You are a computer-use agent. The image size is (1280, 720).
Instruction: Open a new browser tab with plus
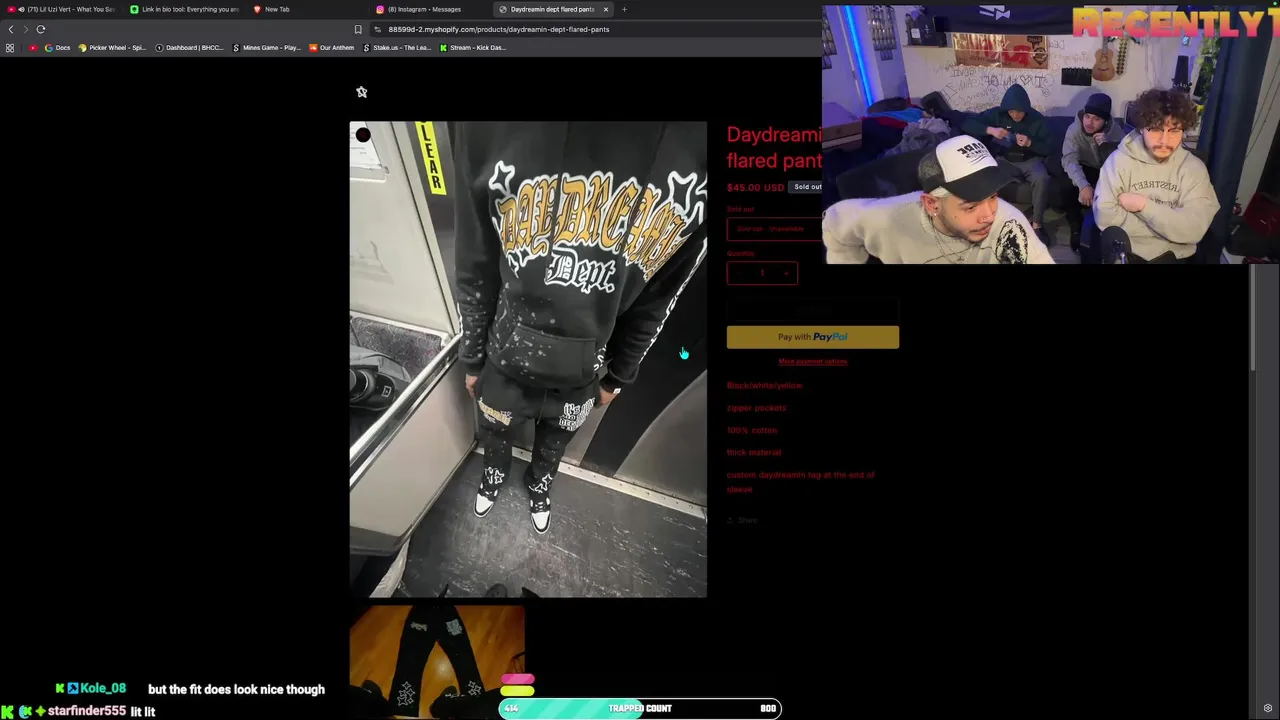pyautogui.click(x=624, y=9)
